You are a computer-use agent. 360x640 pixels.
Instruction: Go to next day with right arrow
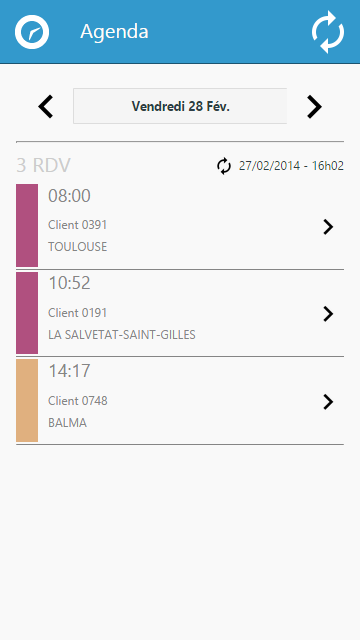pyautogui.click(x=314, y=107)
